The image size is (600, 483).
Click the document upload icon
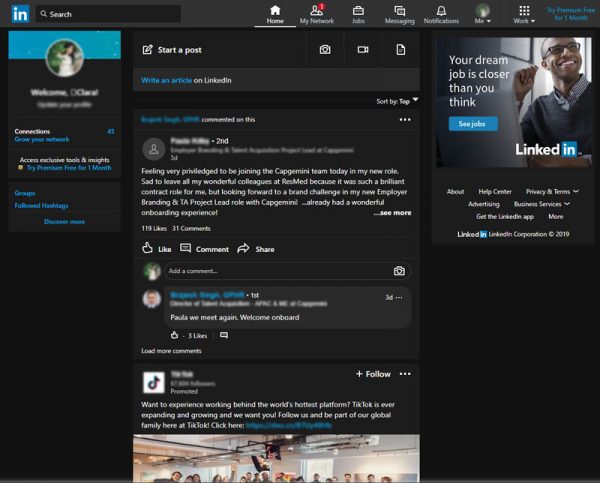pos(401,49)
